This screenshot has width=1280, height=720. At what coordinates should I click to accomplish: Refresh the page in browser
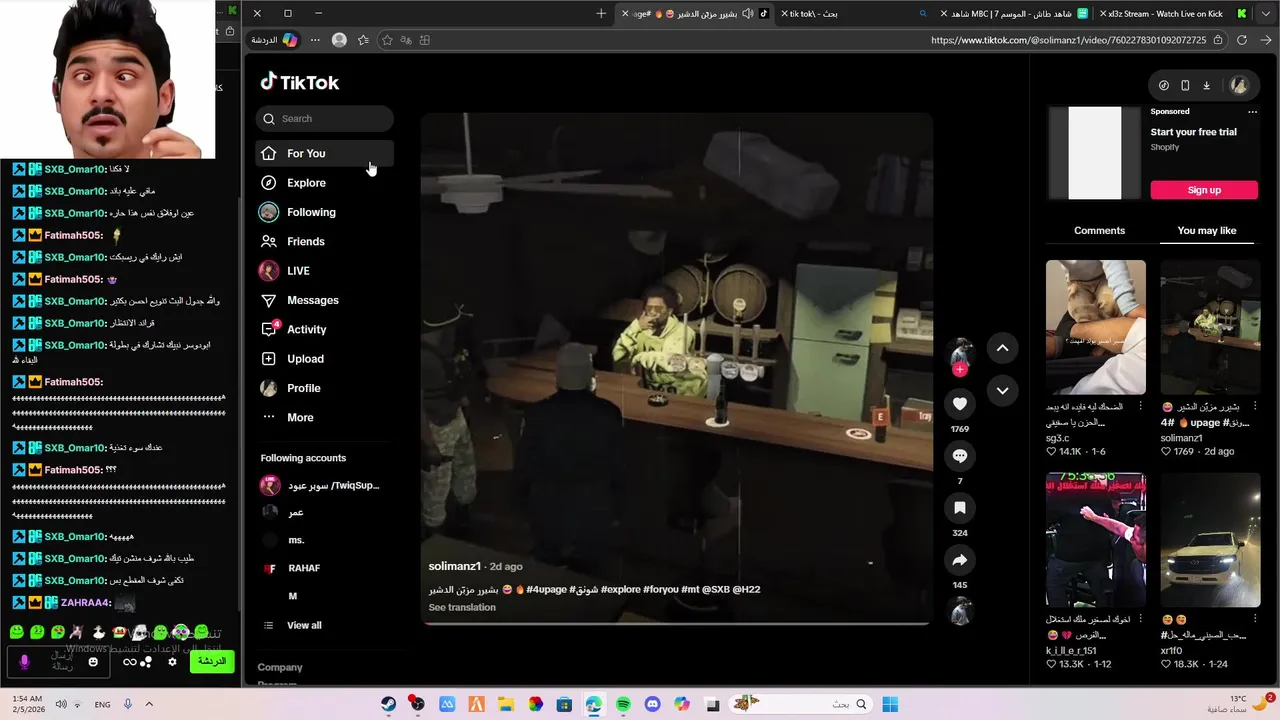click(x=1242, y=40)
